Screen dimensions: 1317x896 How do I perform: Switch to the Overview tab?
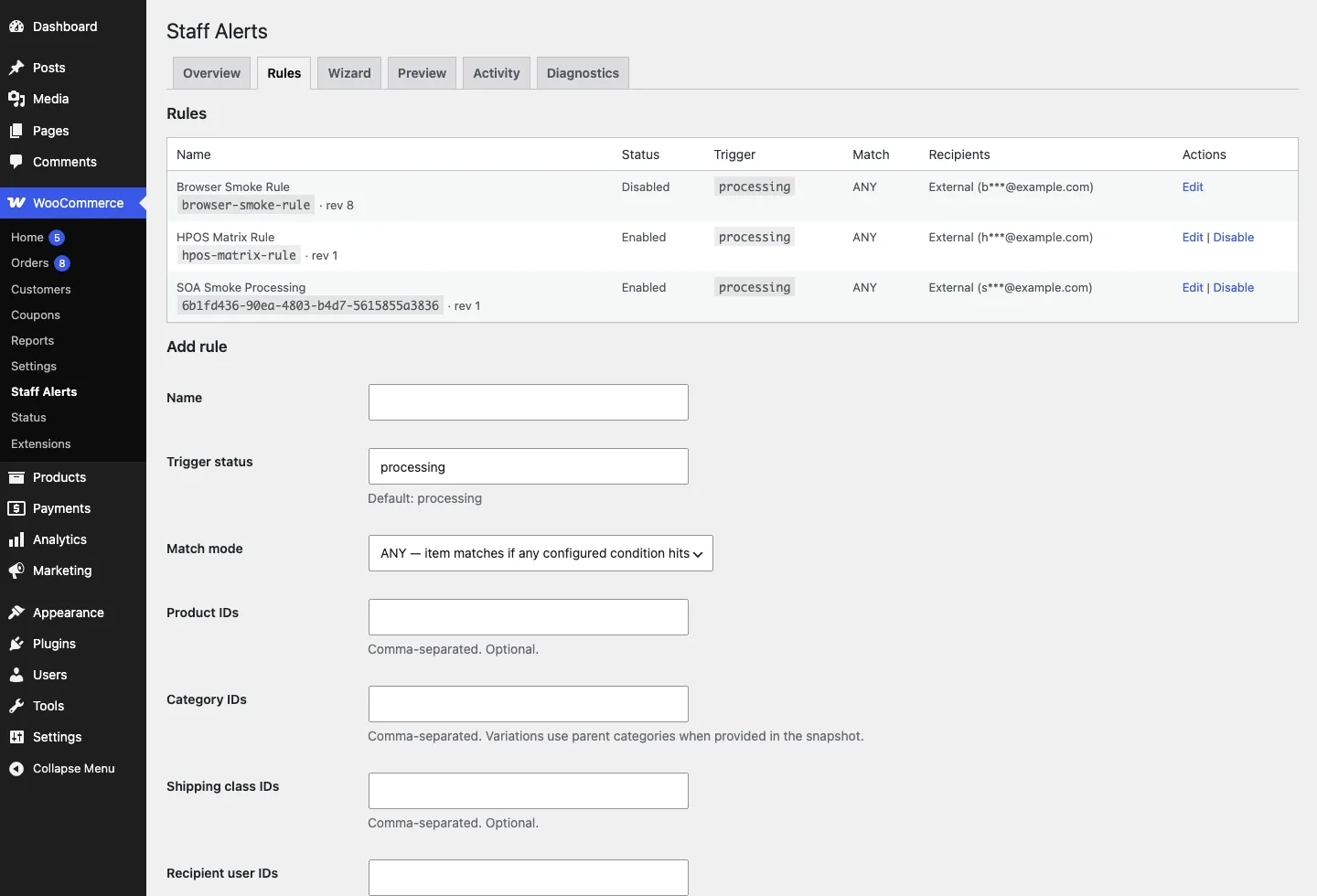(x=211, y=73)
